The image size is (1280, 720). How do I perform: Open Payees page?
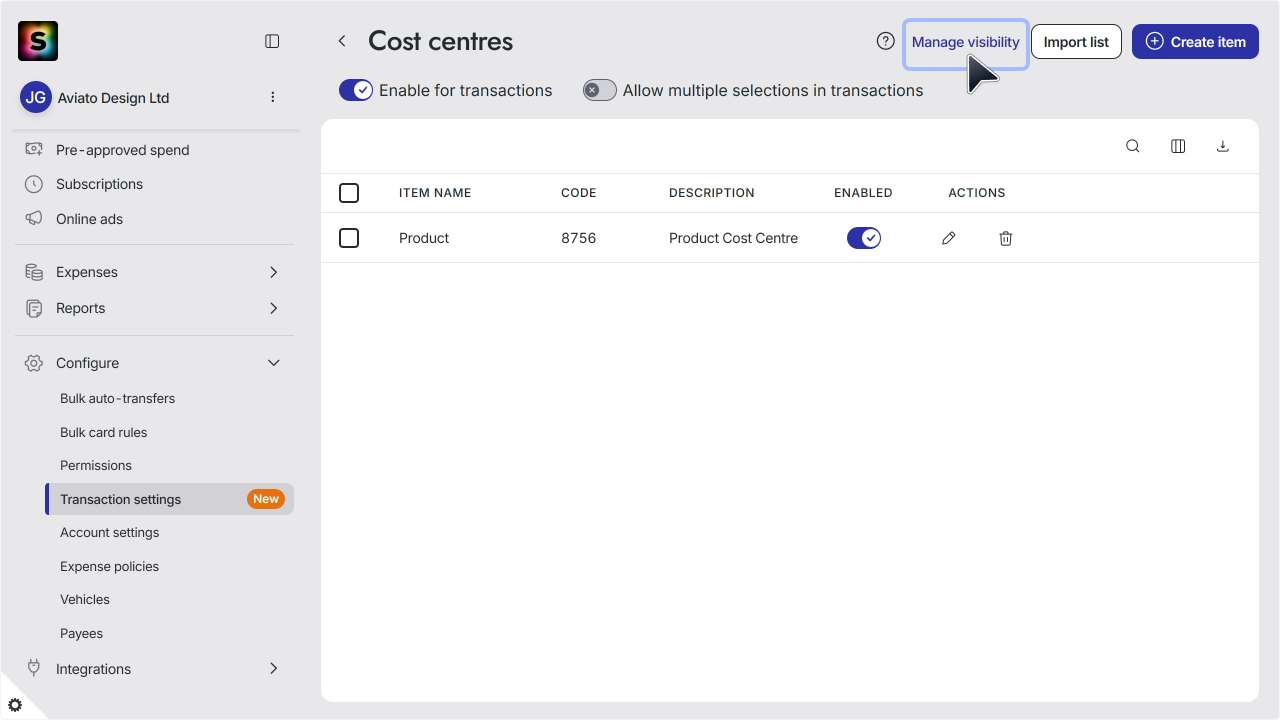(x=81, y=633)
